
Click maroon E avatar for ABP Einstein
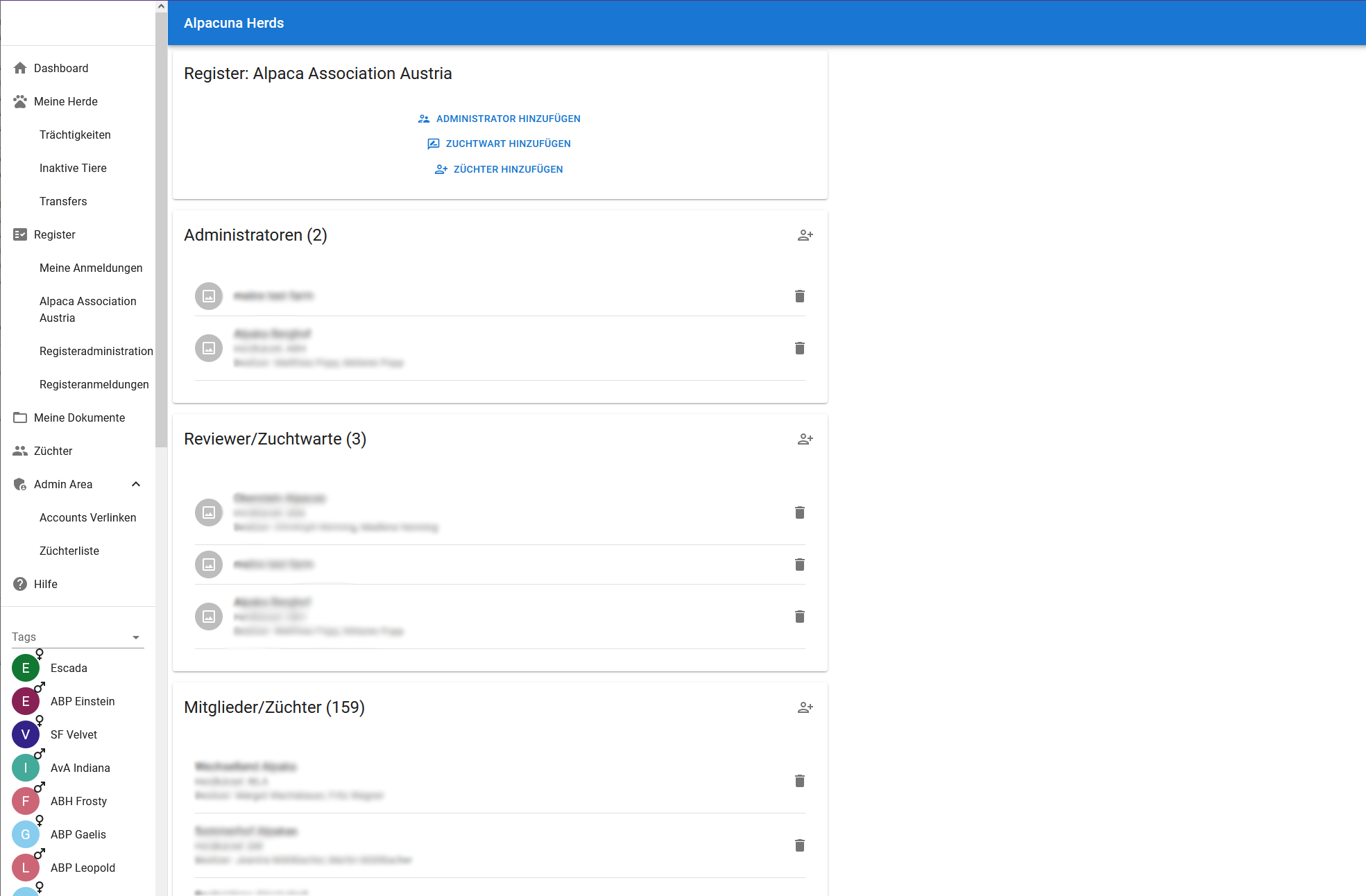coord(26,701)
